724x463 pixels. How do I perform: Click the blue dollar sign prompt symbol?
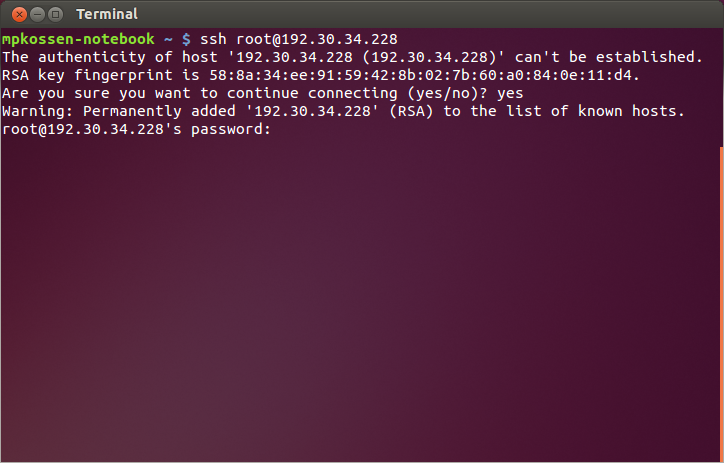coord(186,39)
